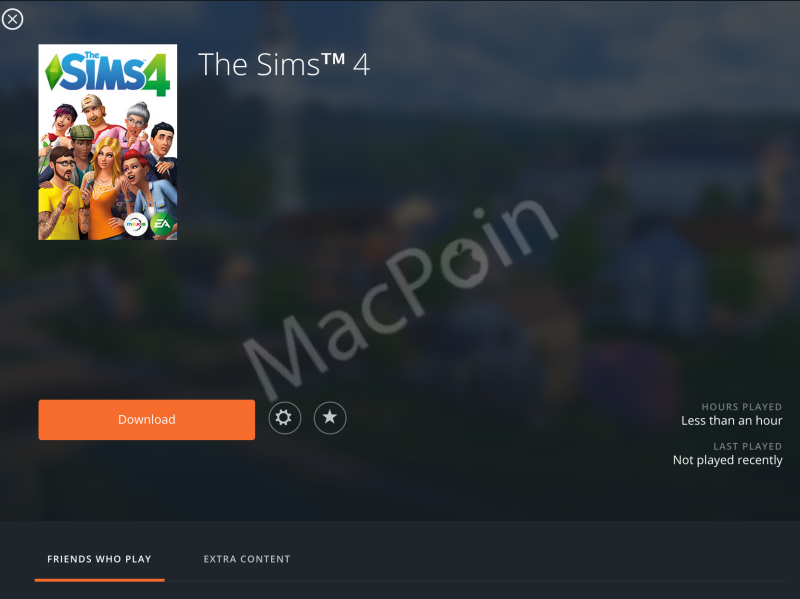
Task: Click the Sims 4 box art thumbnail
Action: tap(108, 142)
